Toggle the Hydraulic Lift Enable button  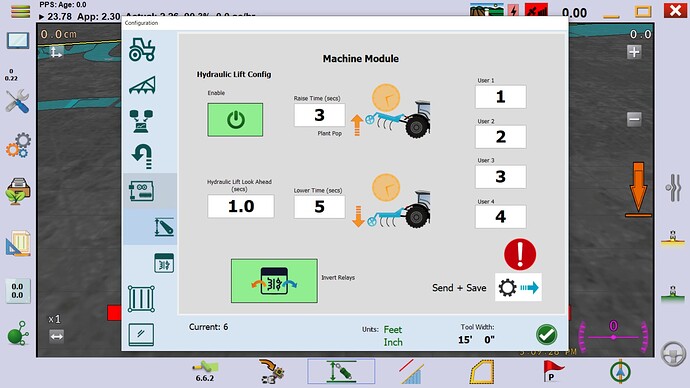(235, 120)
